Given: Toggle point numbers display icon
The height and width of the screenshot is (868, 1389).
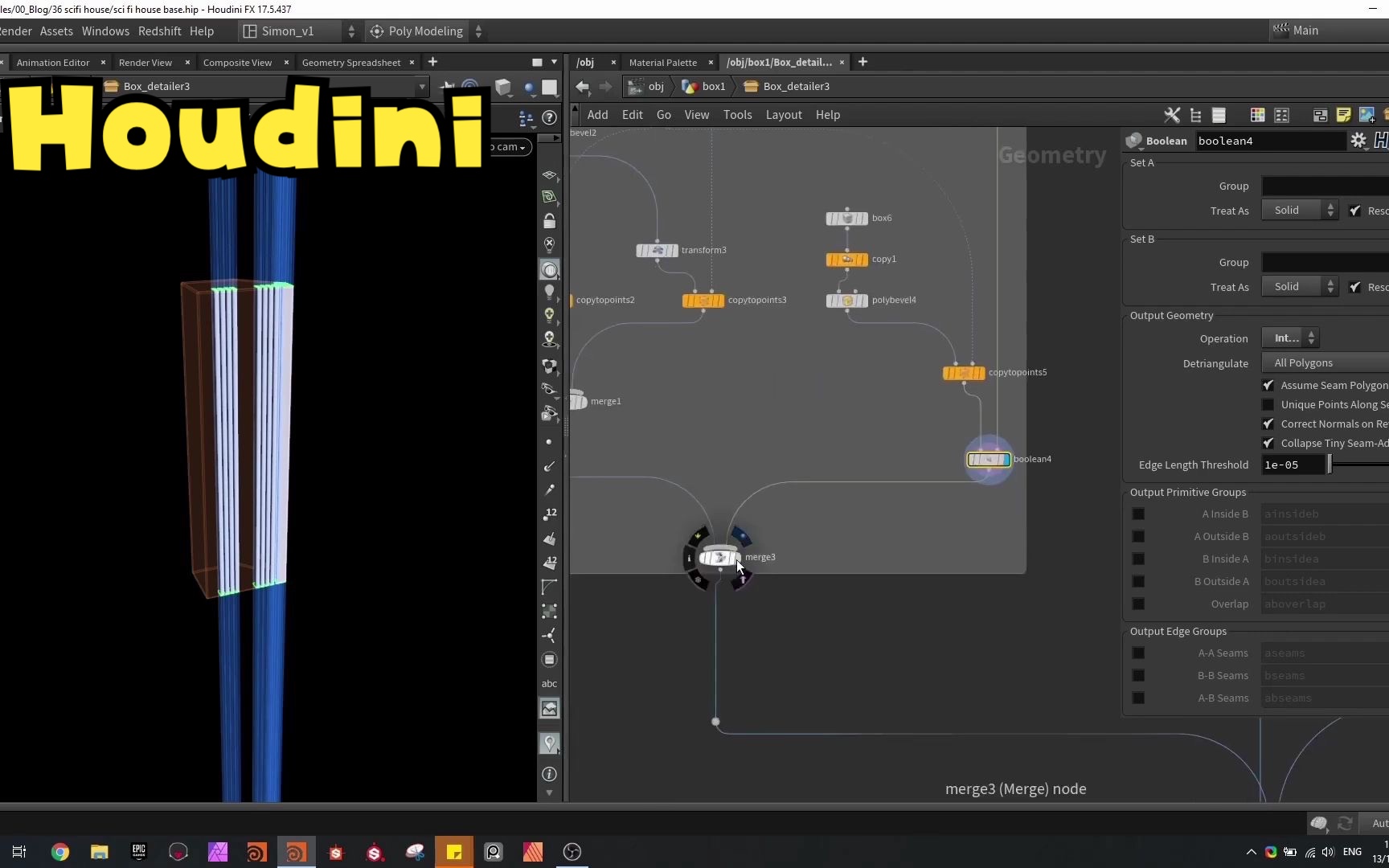Looking at the screenshot, I should coord(550,514).
